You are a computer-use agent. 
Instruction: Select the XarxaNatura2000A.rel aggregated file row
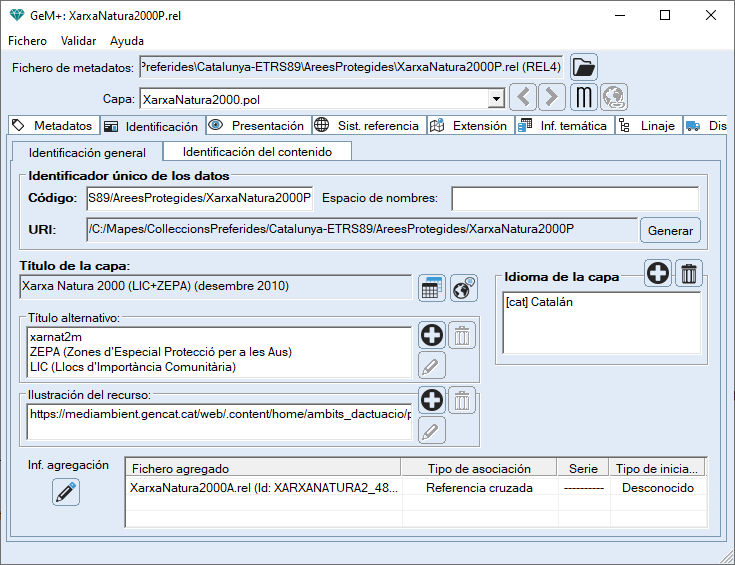[x=264, y=488]
